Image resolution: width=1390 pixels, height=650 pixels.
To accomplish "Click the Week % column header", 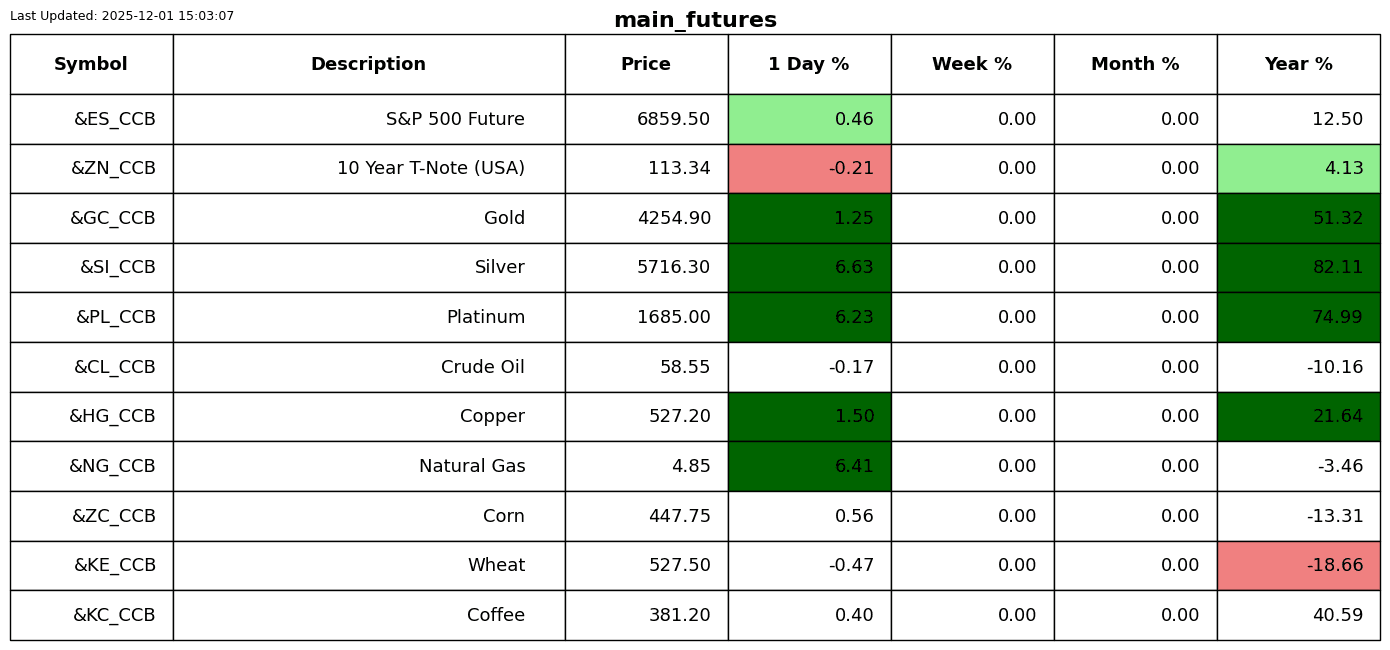I will click(x=972, y=65).
